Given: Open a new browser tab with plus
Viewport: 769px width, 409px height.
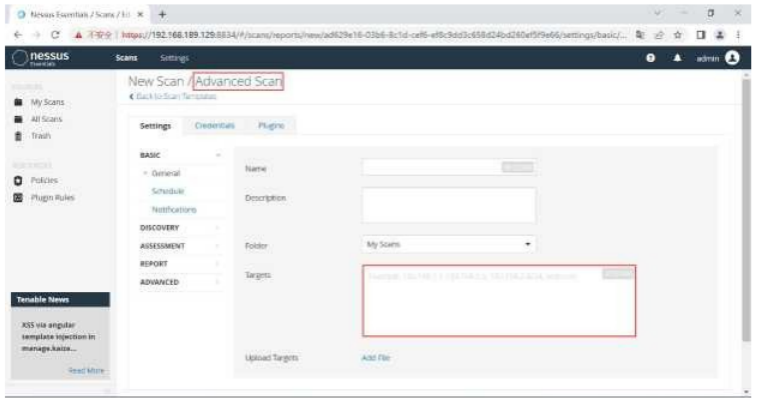Looking at the screenshot, I should point(162,14).
